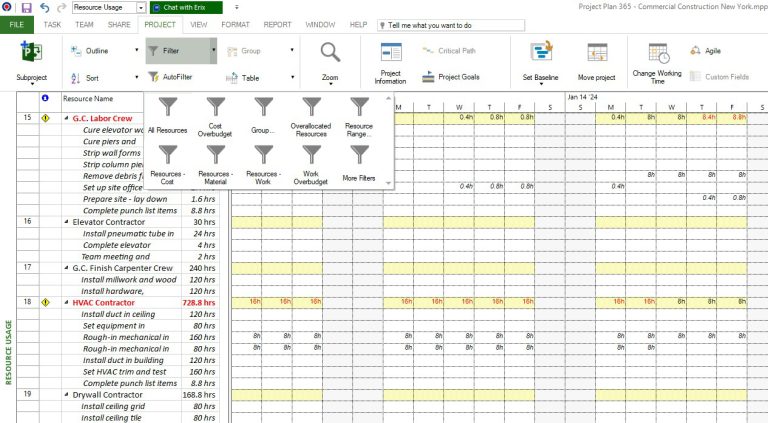
Task: Click the Save icon in quick access toolbar
Action: point(26,7)
